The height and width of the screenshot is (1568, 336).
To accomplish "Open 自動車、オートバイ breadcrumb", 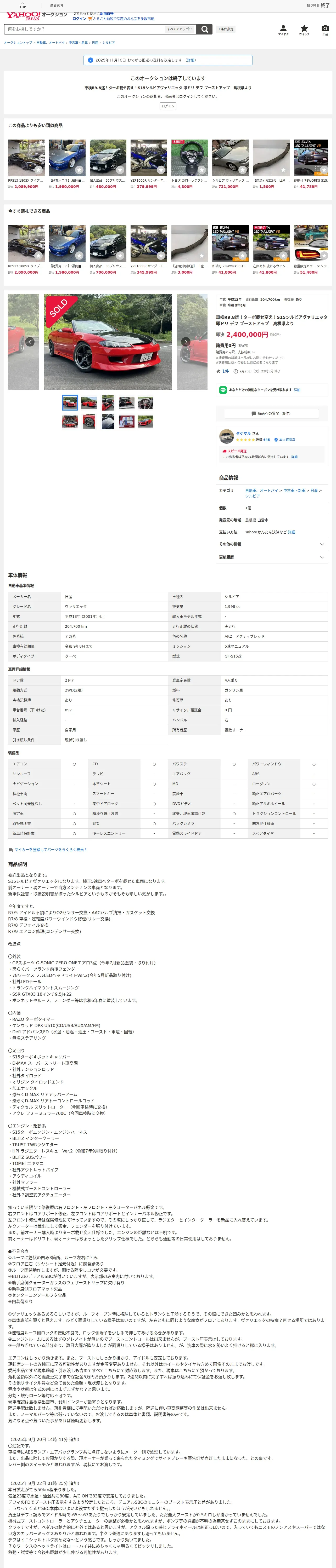I will coord(50,43).
